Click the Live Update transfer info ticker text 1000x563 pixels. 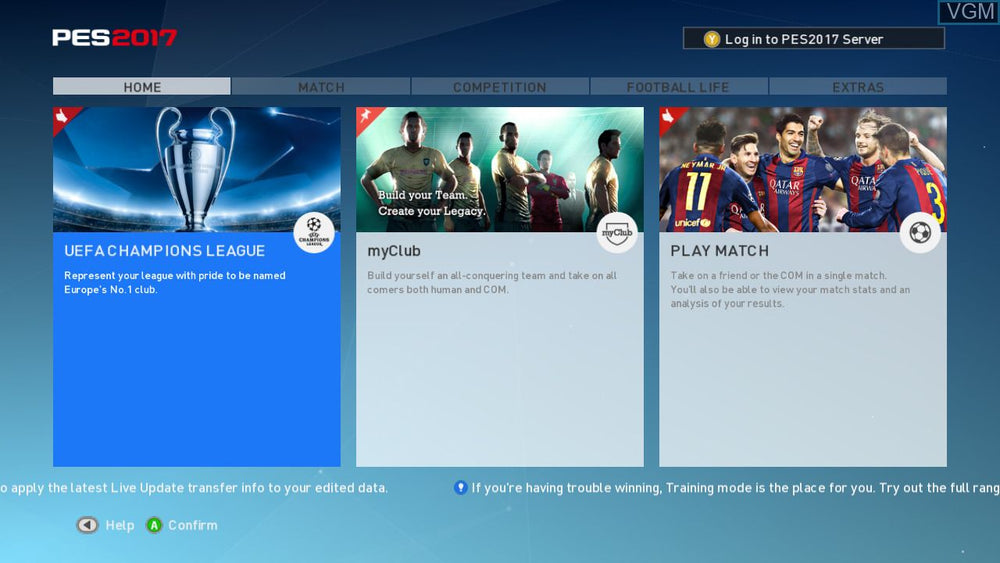(x=194, y=488)
